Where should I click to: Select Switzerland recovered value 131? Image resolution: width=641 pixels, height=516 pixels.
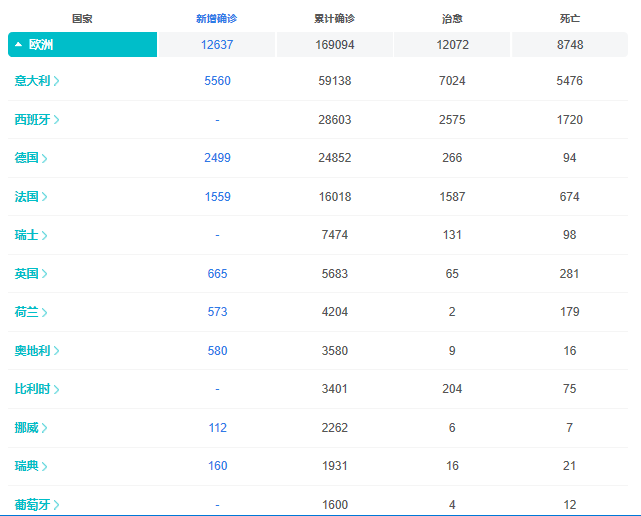[452, 235]
